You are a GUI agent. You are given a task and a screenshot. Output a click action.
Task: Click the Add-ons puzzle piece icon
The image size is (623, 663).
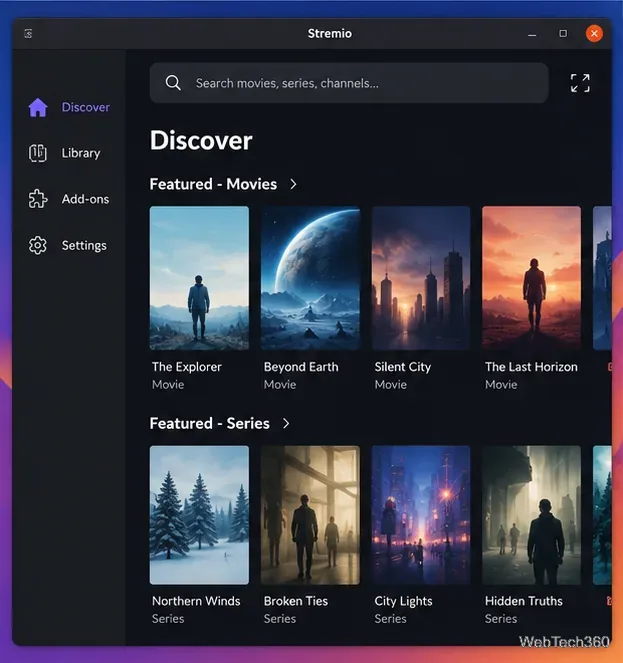38,199
